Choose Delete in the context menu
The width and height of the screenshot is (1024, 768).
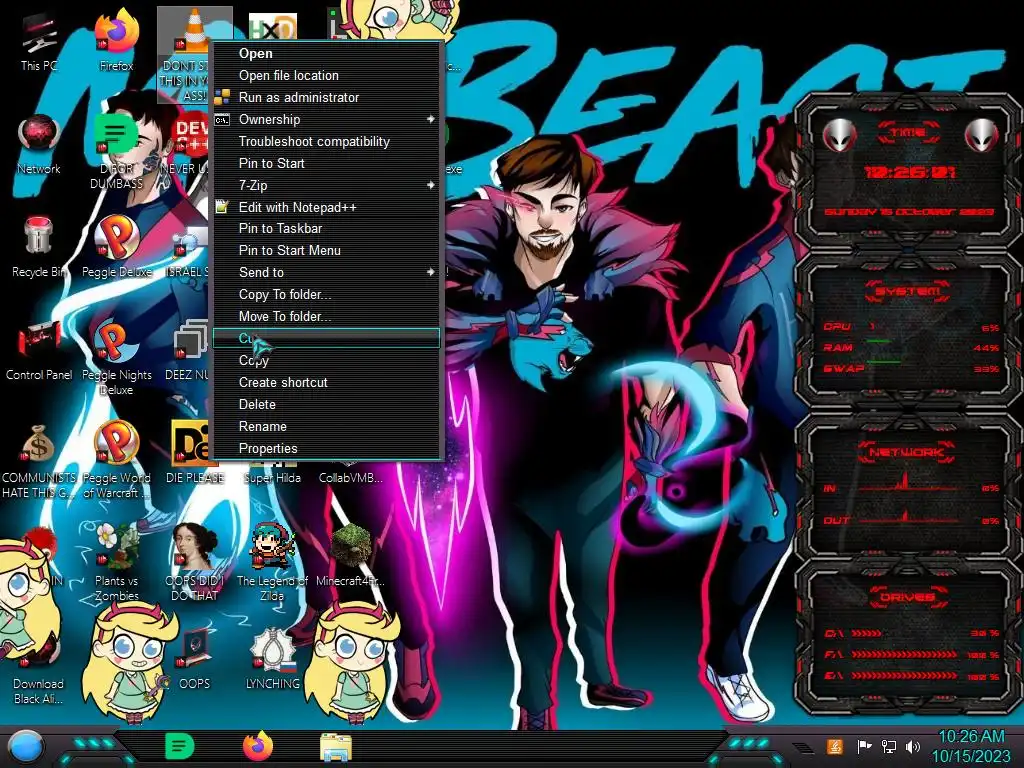pos(328,405)
